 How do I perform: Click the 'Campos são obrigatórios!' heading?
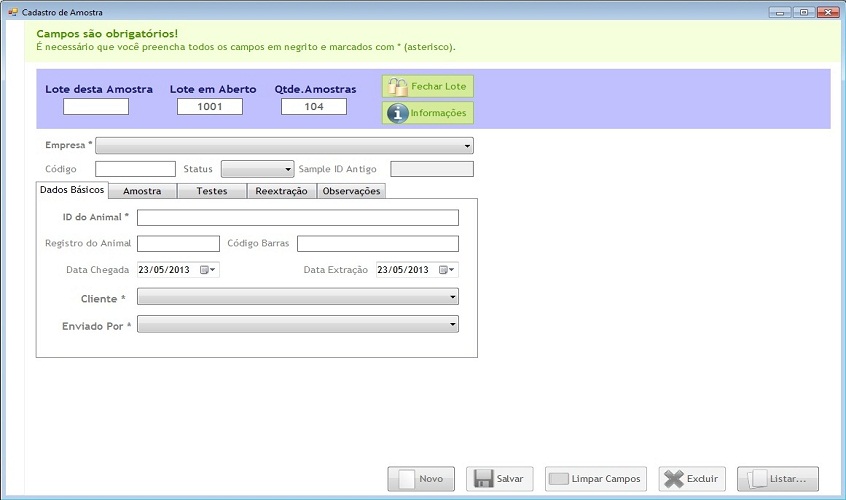point(107,34)
